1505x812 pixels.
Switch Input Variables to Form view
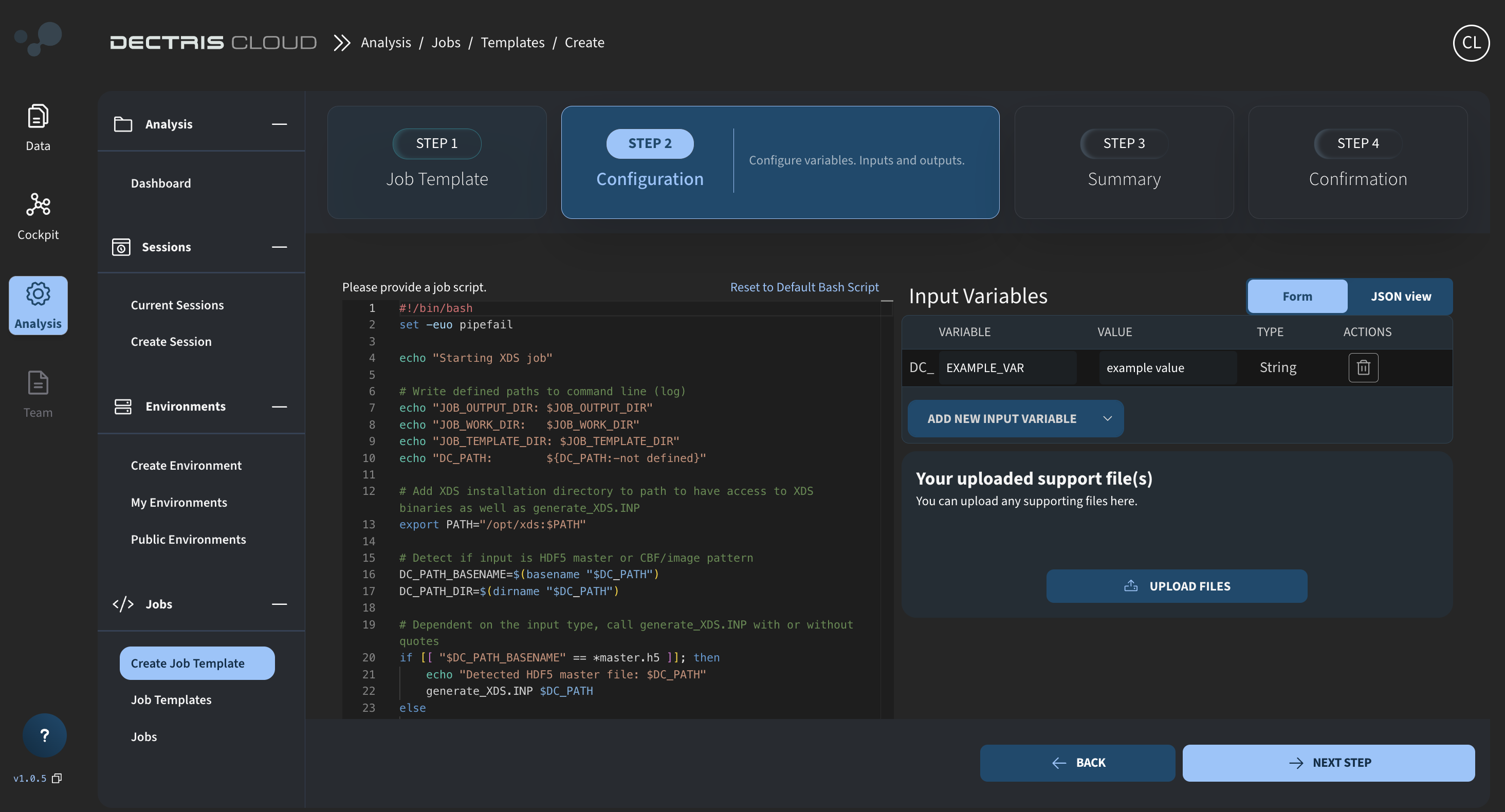(x=1297, y=297)
